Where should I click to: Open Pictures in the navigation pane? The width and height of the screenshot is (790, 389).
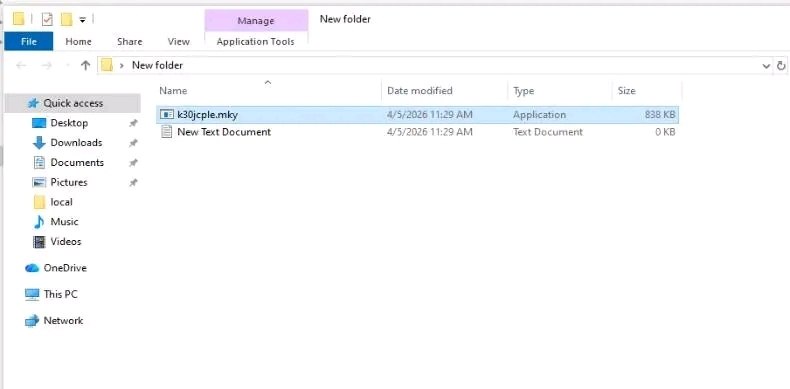69,182
